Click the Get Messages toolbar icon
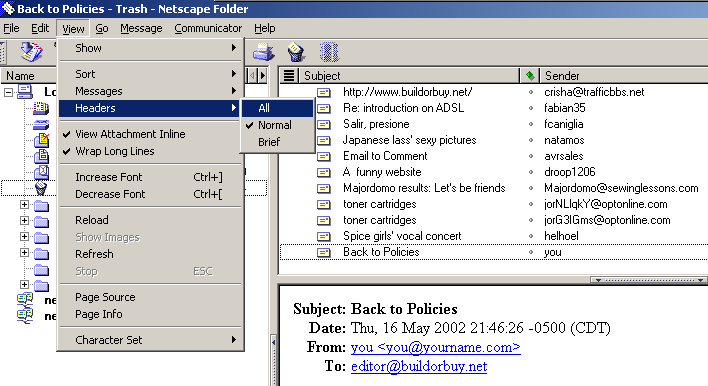This screenshot has width=708, height=386. click(32, 52)
